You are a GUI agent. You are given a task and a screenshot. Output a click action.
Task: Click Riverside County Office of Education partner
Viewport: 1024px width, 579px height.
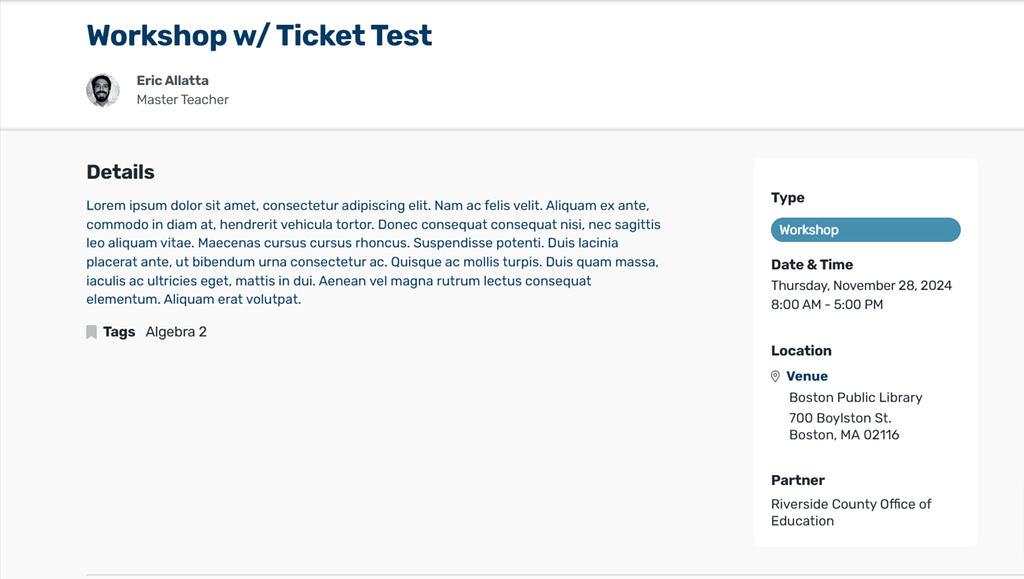coord(851,512)
